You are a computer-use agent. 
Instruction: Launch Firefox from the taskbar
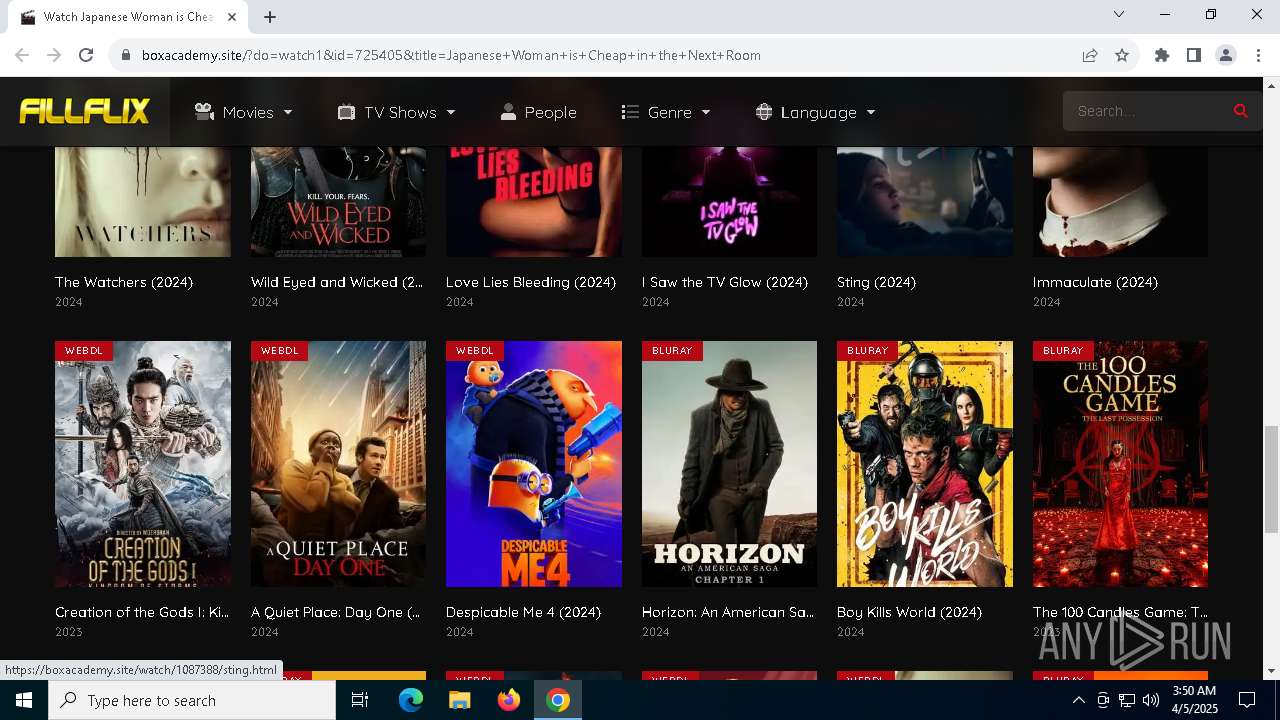(x=508, y=700)
